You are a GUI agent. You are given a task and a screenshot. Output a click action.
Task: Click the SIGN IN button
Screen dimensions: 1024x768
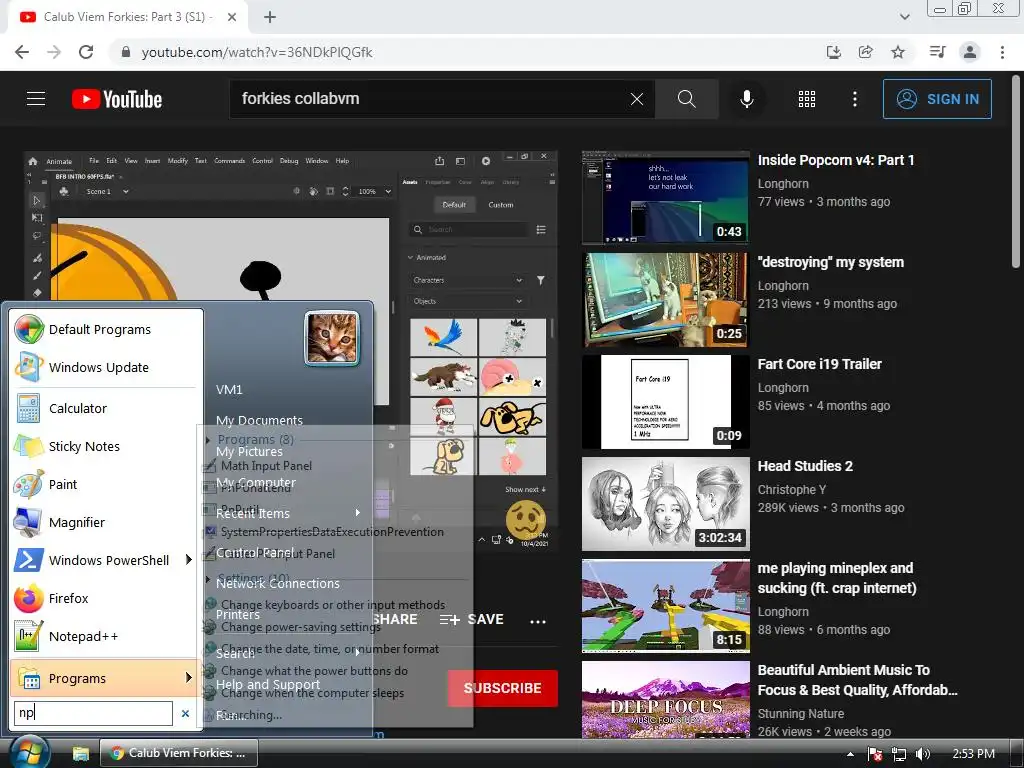coord(937,99)
